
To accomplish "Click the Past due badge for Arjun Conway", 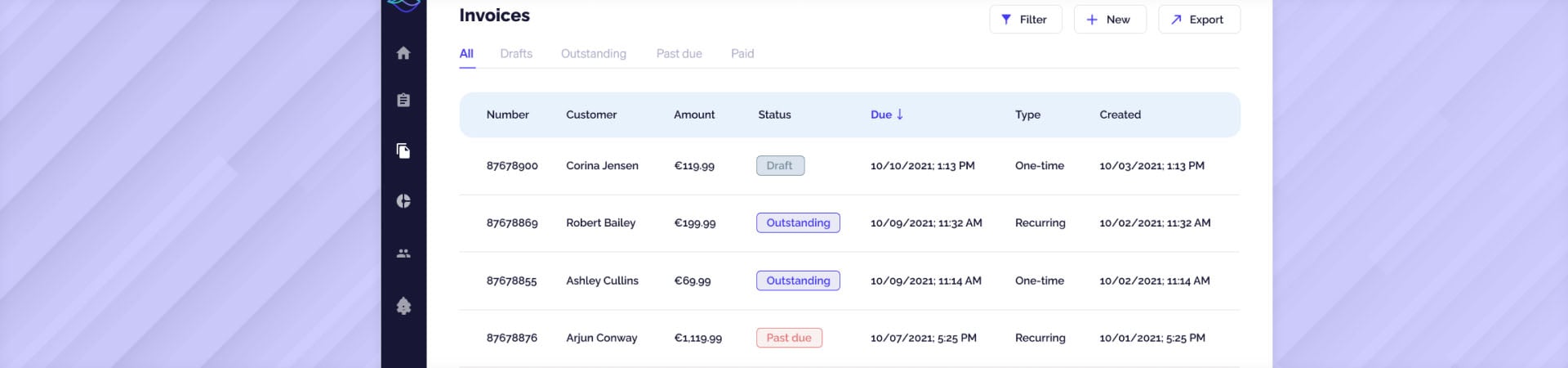I will 789,338.
